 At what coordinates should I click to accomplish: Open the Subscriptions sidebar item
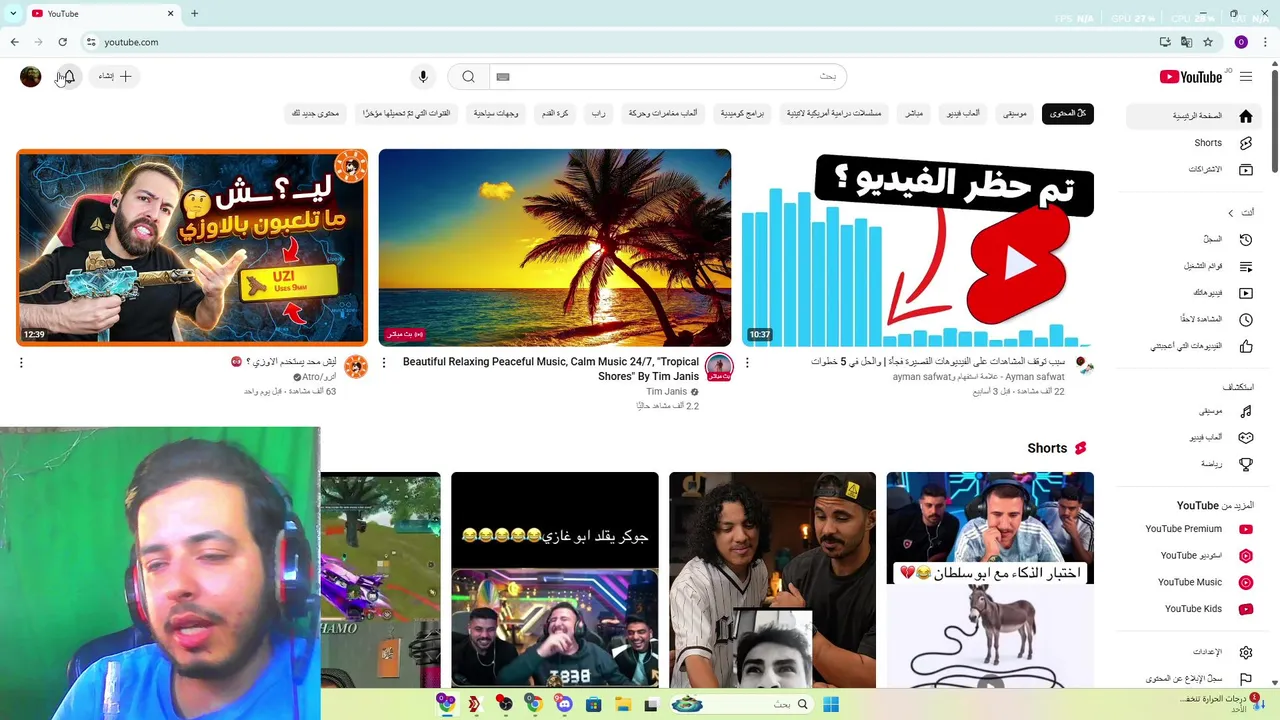click(x=1195, y=170)
